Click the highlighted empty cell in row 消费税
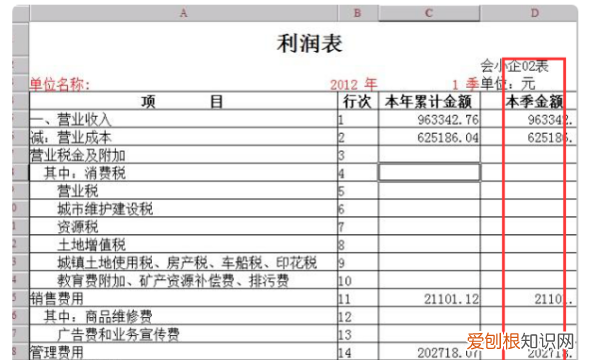 pyautogui.click(x=429, y=173)
